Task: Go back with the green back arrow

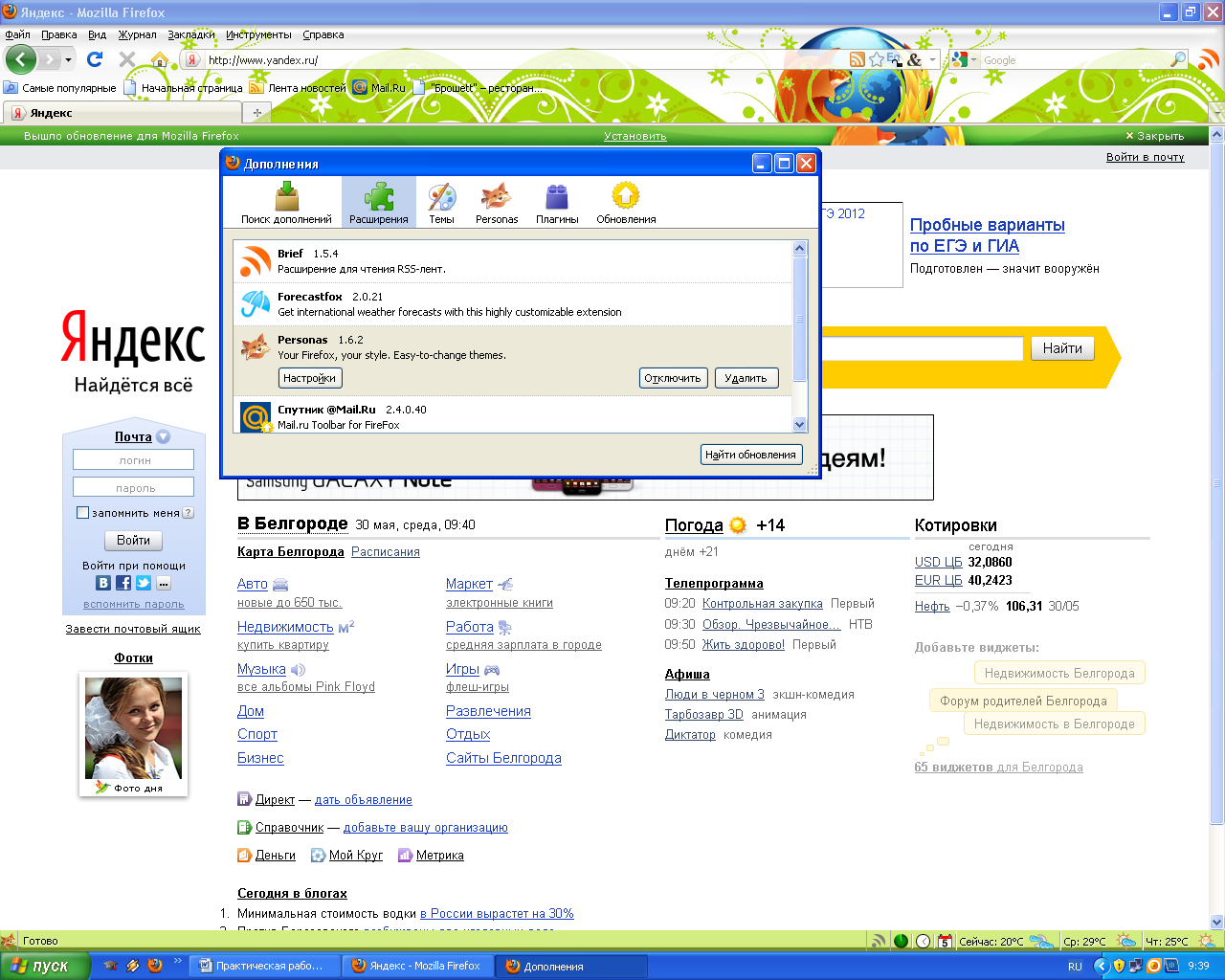Action: coord(21,59)
